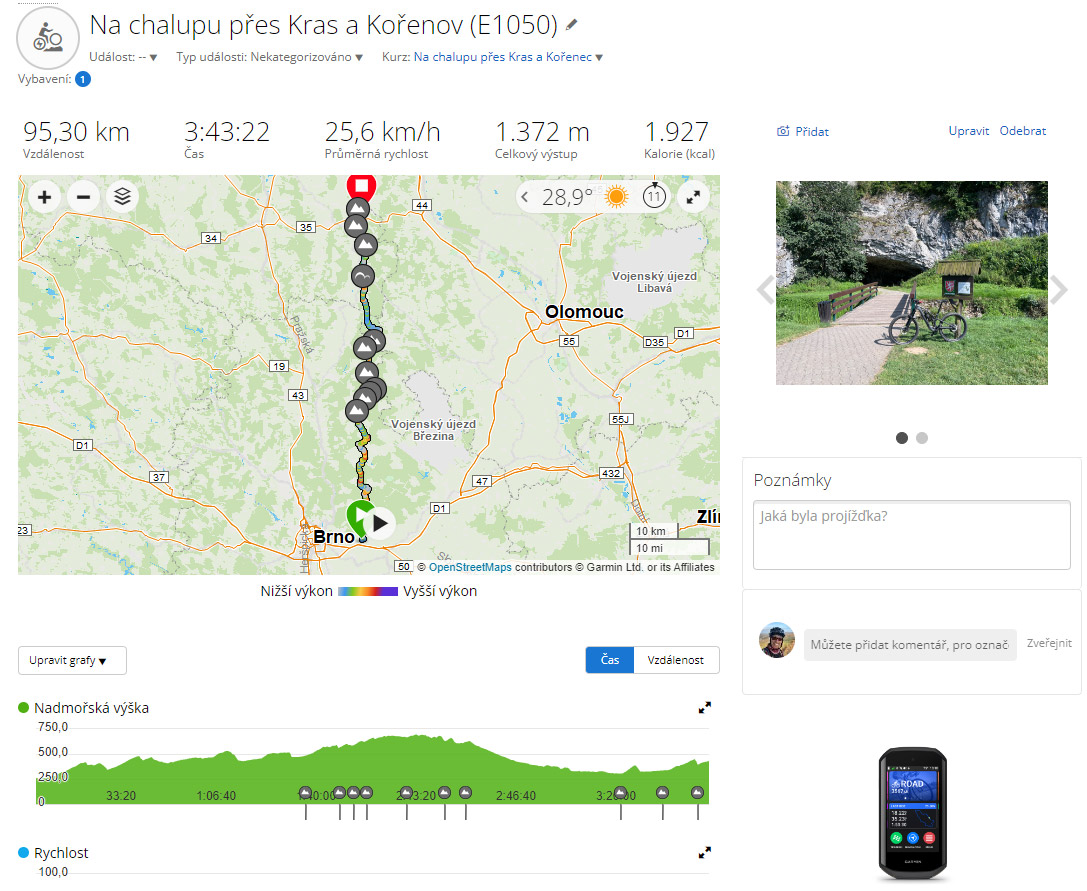Viewport: 1087px width, 891px height.
Task: Click the lap timer icon showing 11
Action: tap(654, 197)
